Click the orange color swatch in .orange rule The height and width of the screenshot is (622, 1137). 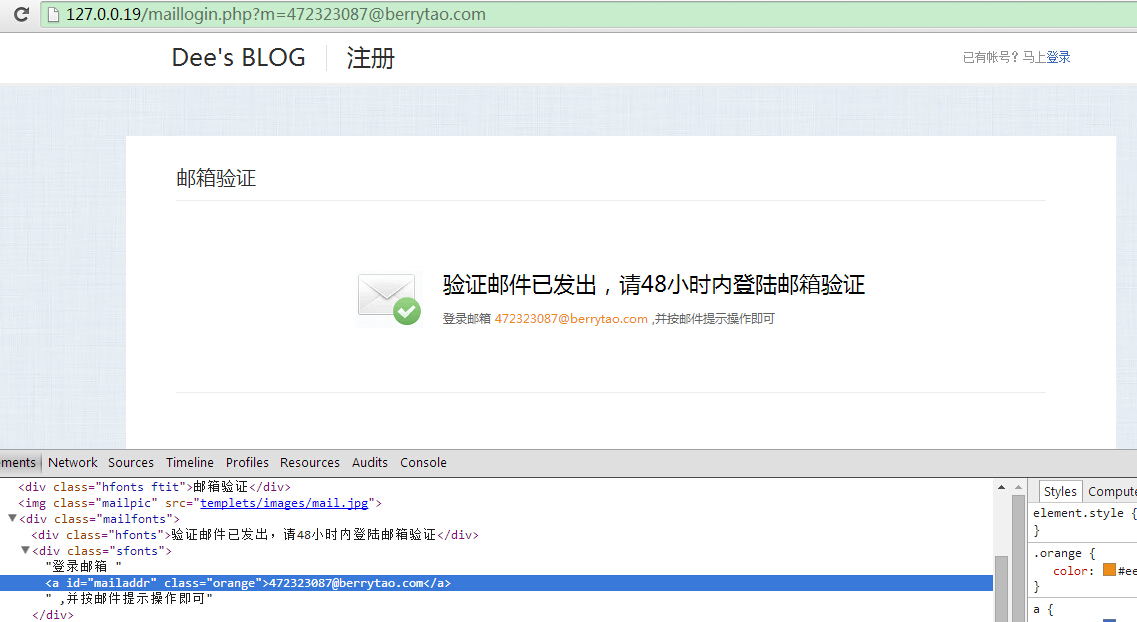pyautogui.click(x=1112, y=569)
